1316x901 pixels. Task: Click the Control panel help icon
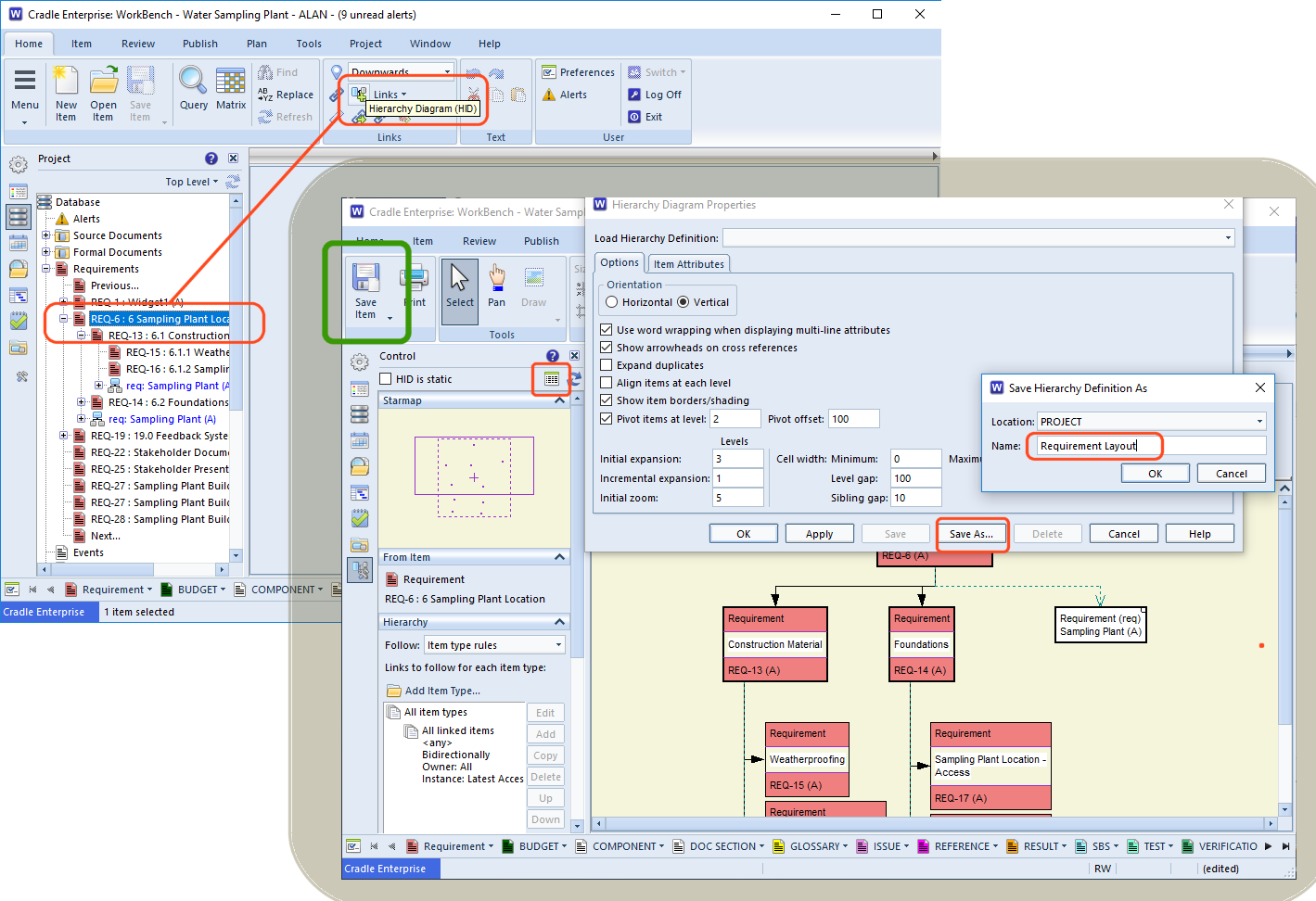[x=553, y=356]
